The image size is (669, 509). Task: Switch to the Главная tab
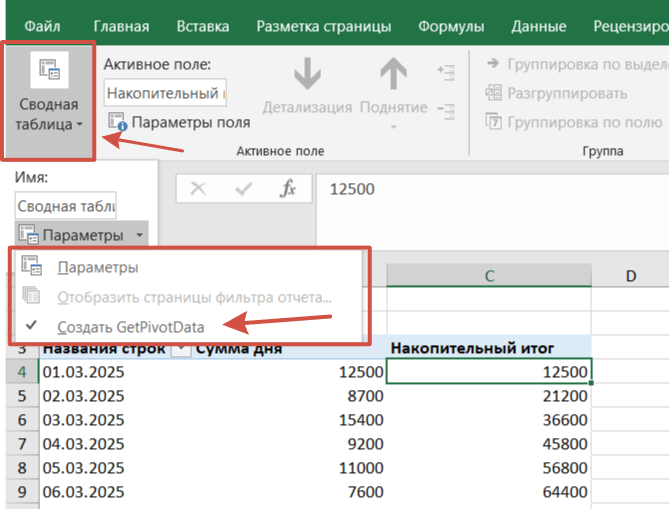121,26
